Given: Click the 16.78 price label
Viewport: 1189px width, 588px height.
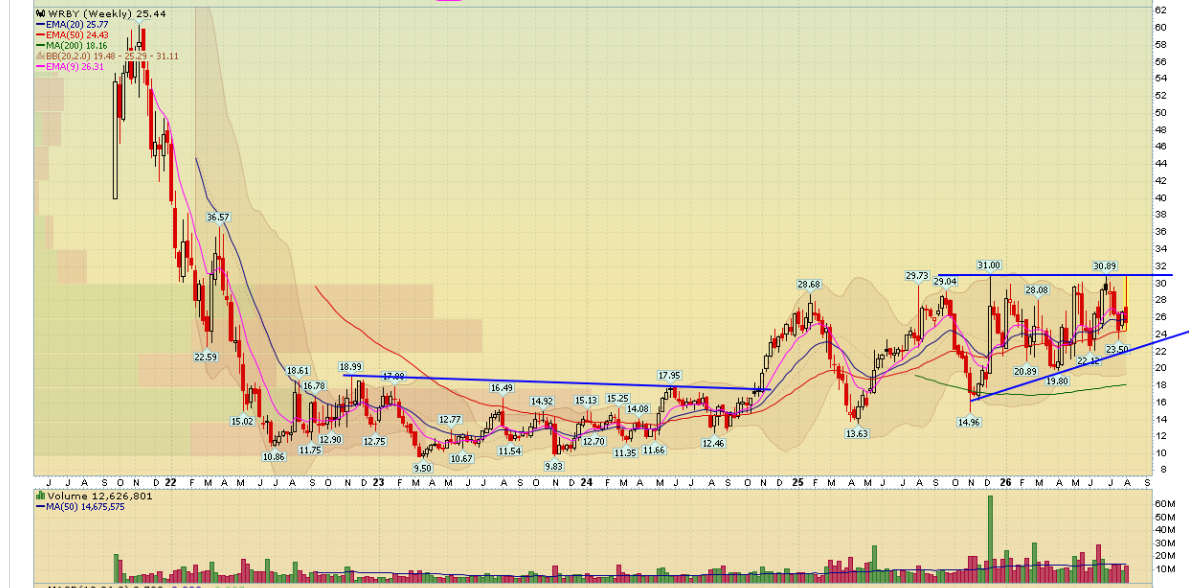Looking at the screenshot, I should pos(314,386).
